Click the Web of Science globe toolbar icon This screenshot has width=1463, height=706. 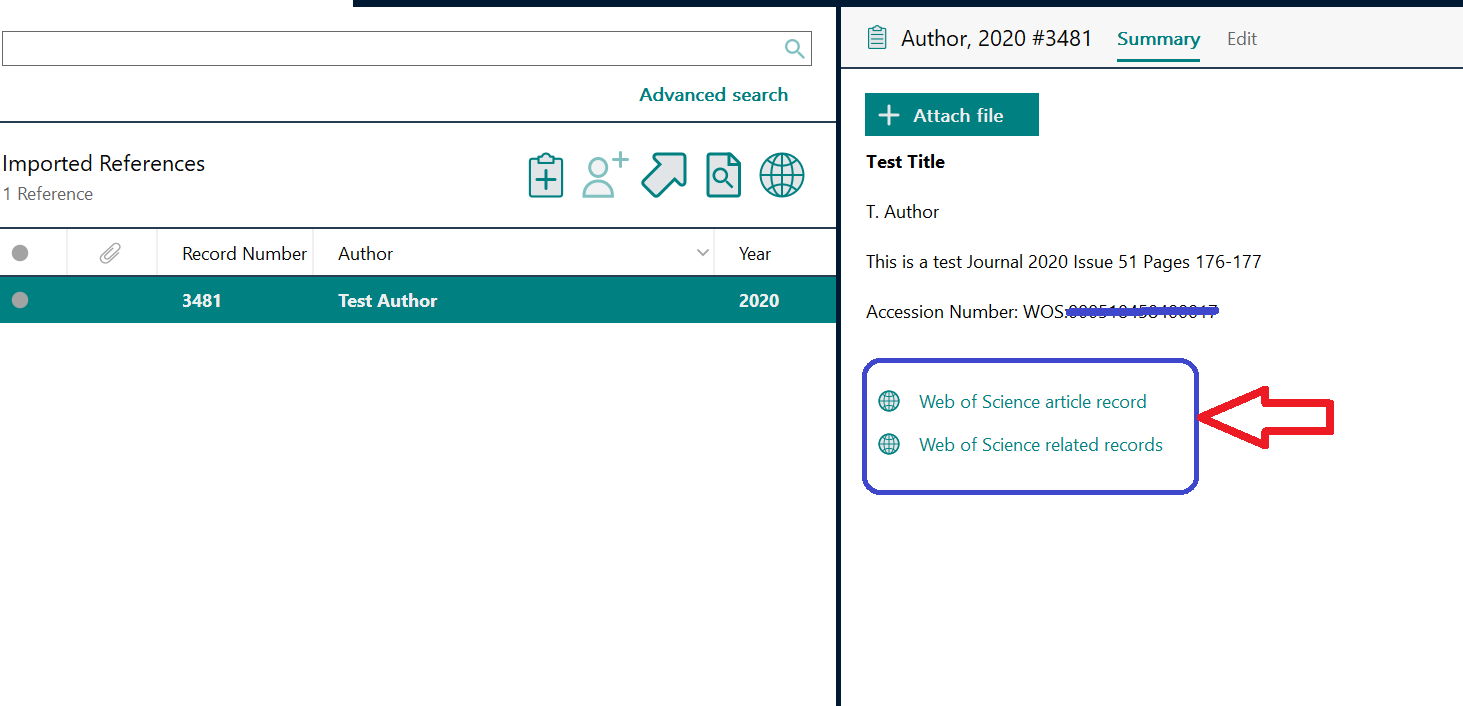pyautogui.click(x=782, y=175)
